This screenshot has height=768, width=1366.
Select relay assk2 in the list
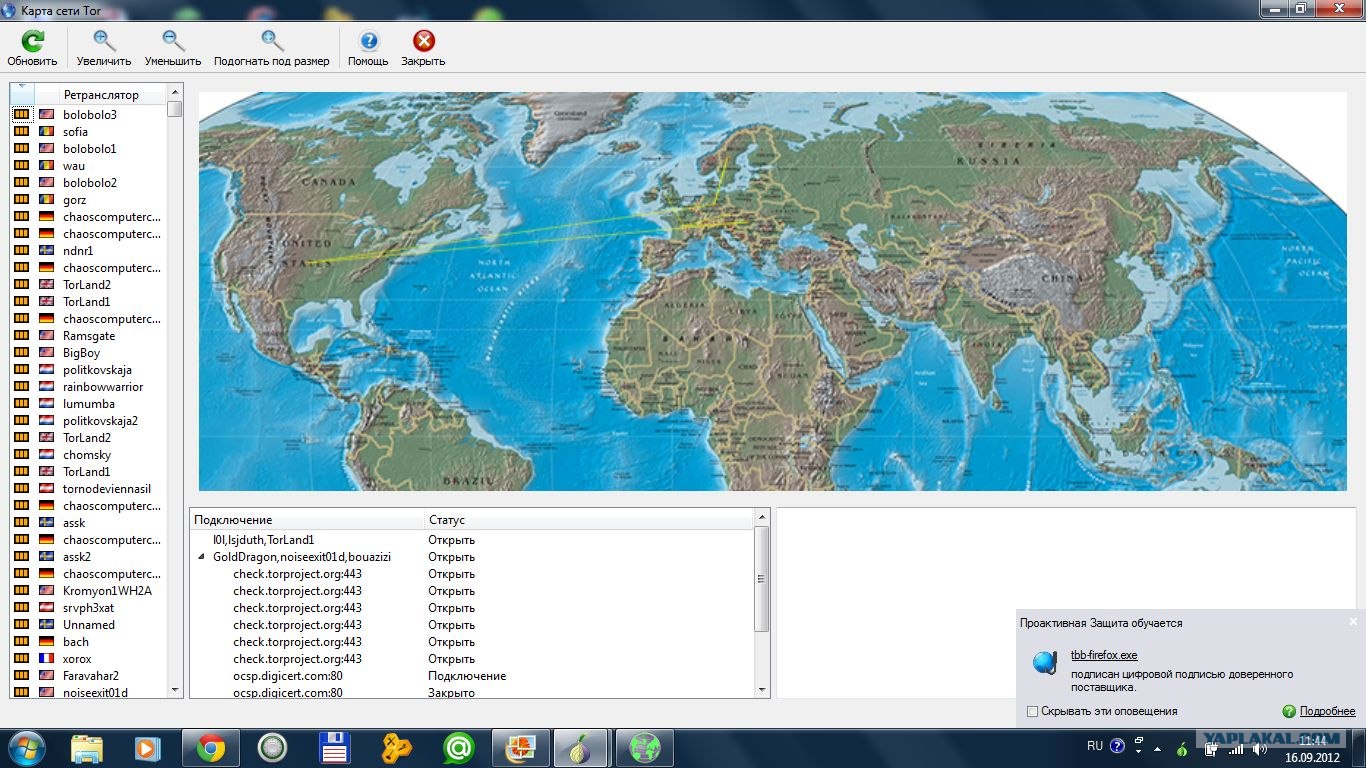[x=77, y=557]
